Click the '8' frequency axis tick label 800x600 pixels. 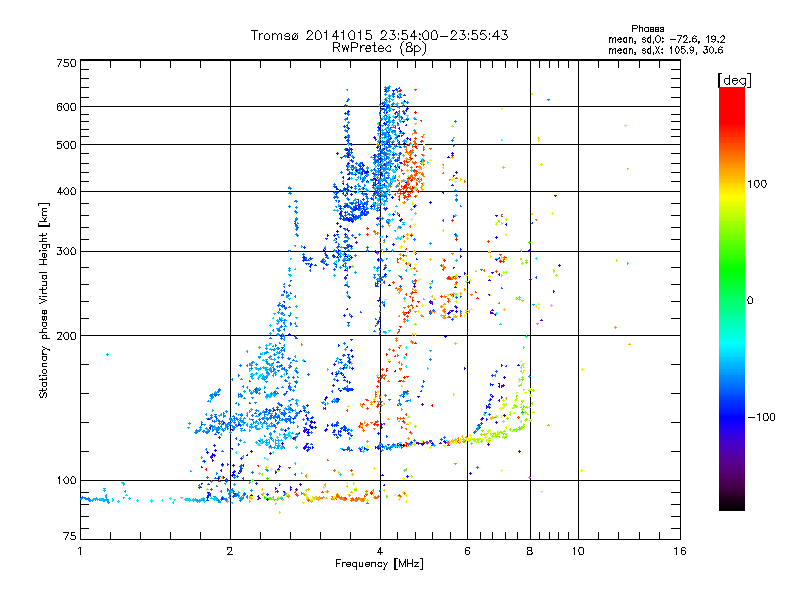[530, 551]
